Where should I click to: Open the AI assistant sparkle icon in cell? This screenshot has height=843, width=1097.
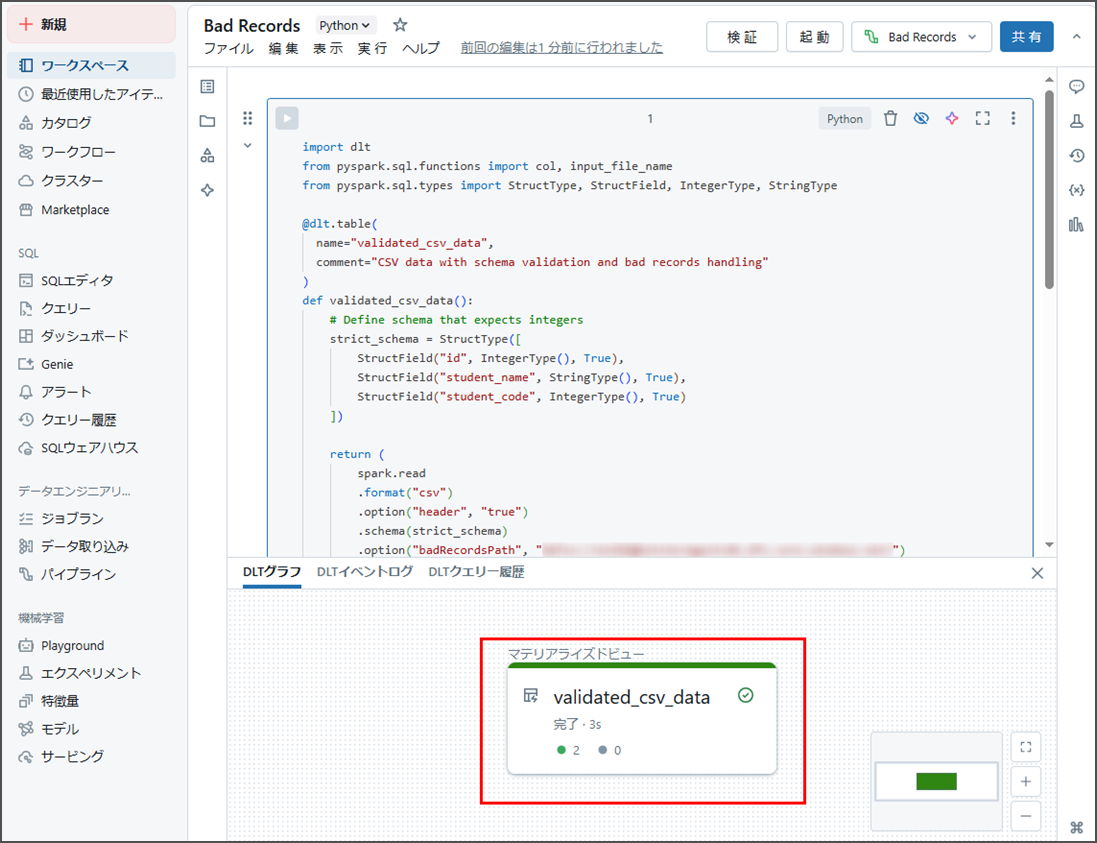952,118
